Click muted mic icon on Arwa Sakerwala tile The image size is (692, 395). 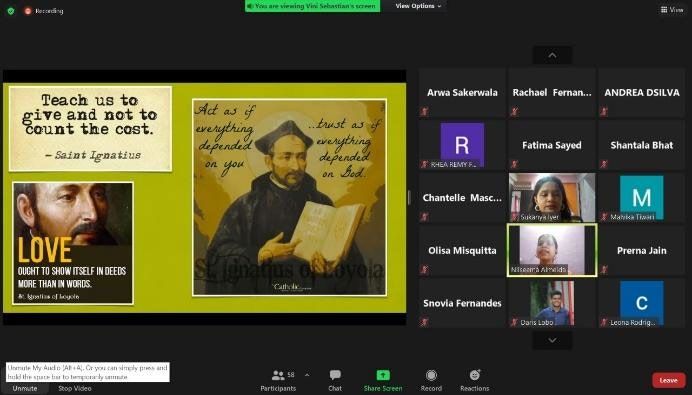point(425,111)
